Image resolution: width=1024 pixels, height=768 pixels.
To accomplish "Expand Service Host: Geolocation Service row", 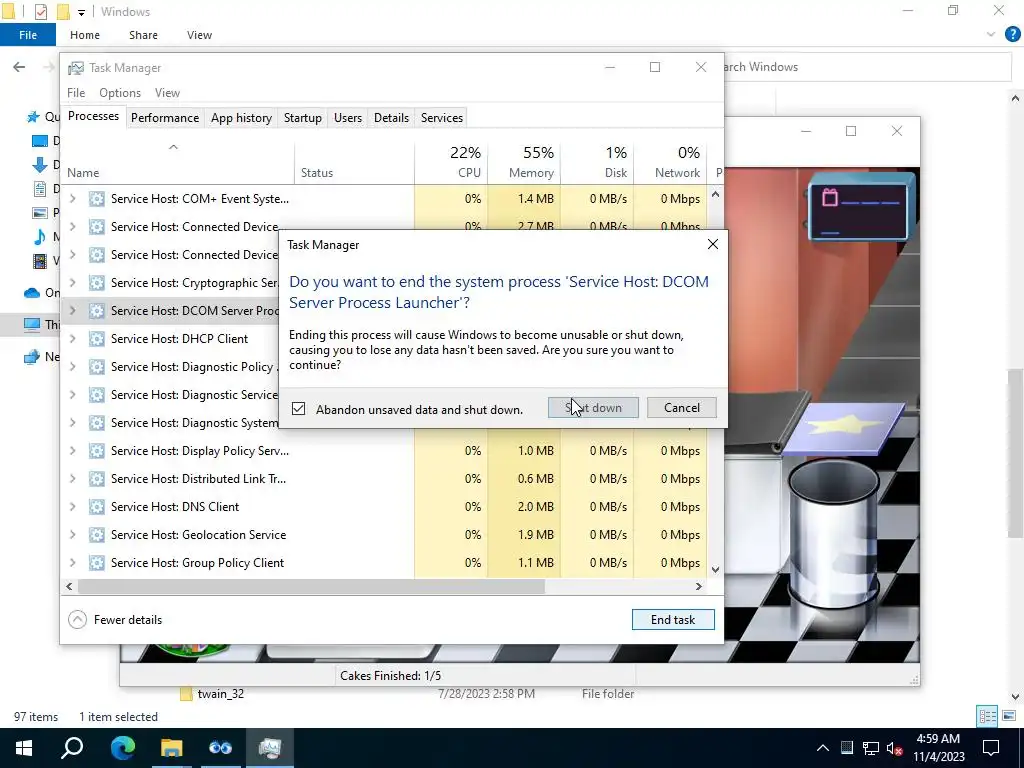I will click(72, 535).
